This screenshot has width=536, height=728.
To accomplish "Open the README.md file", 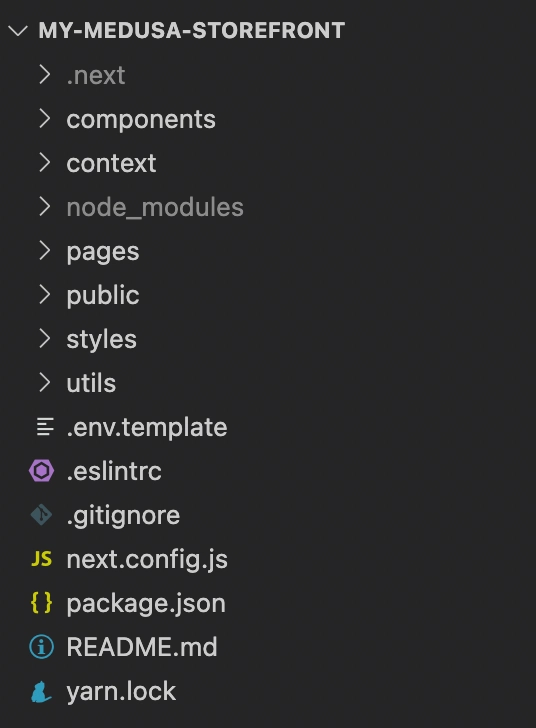I will pyautogui.click(x=268, y=647).
